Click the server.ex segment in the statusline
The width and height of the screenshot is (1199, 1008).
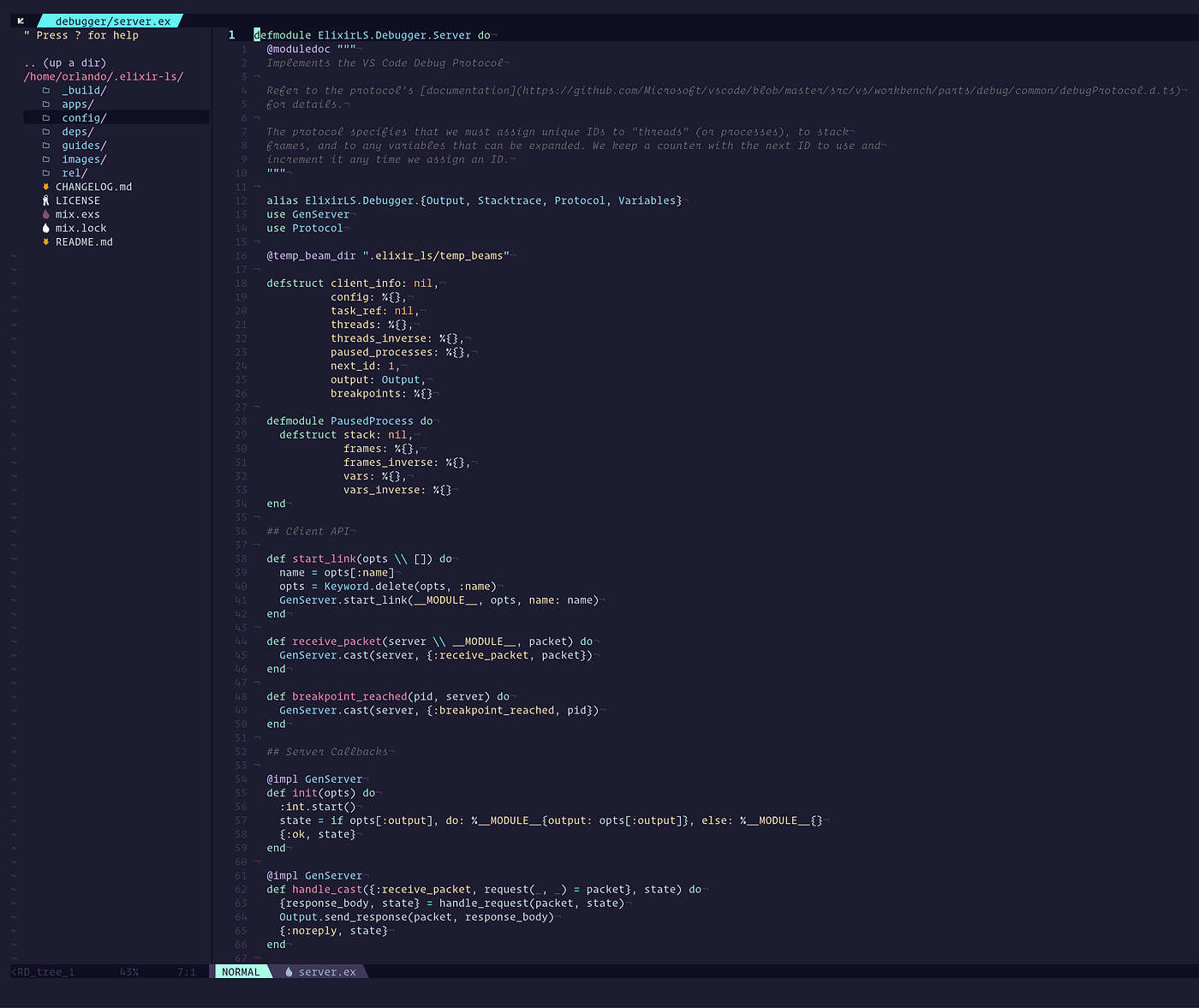328,971
